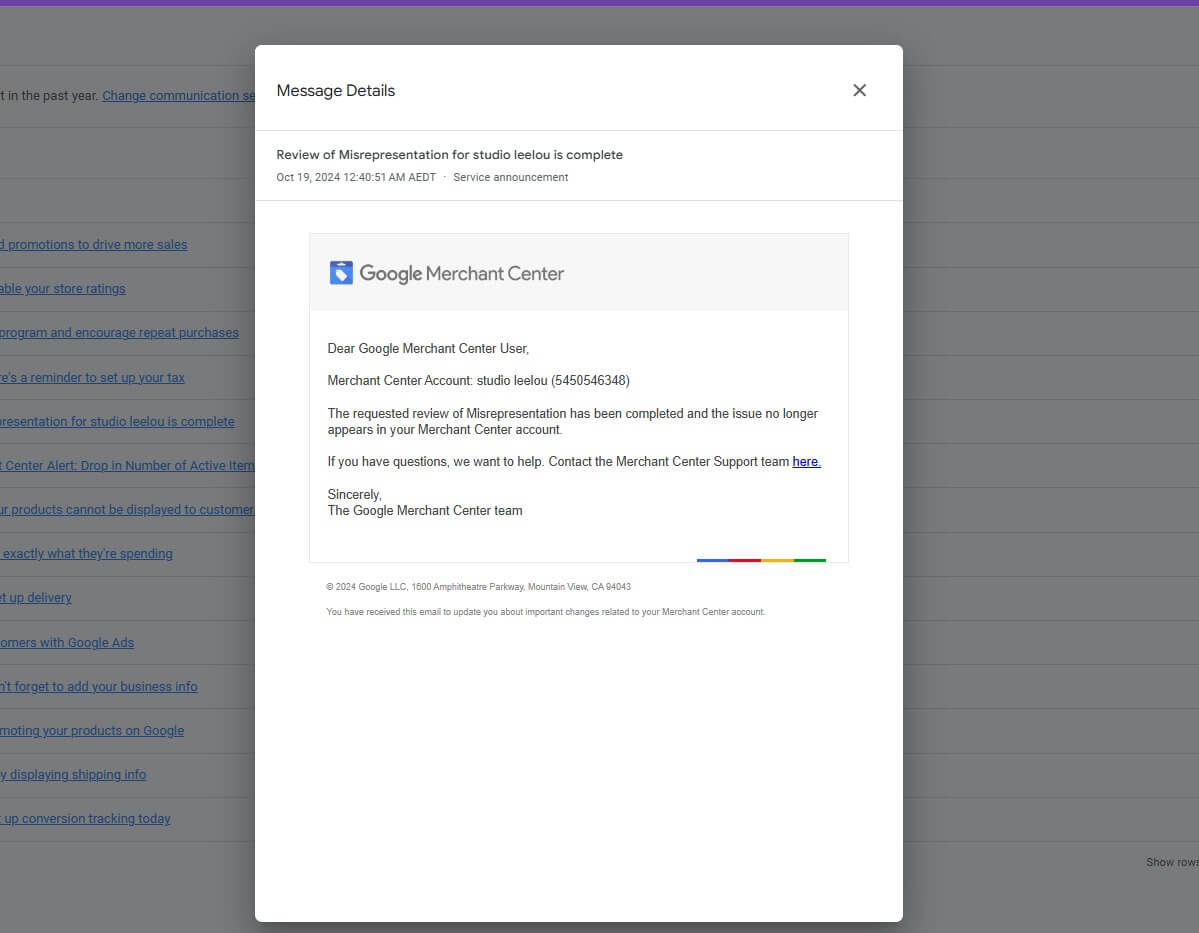Open 'encourage repeat purchases' message link

click(119, 333)
